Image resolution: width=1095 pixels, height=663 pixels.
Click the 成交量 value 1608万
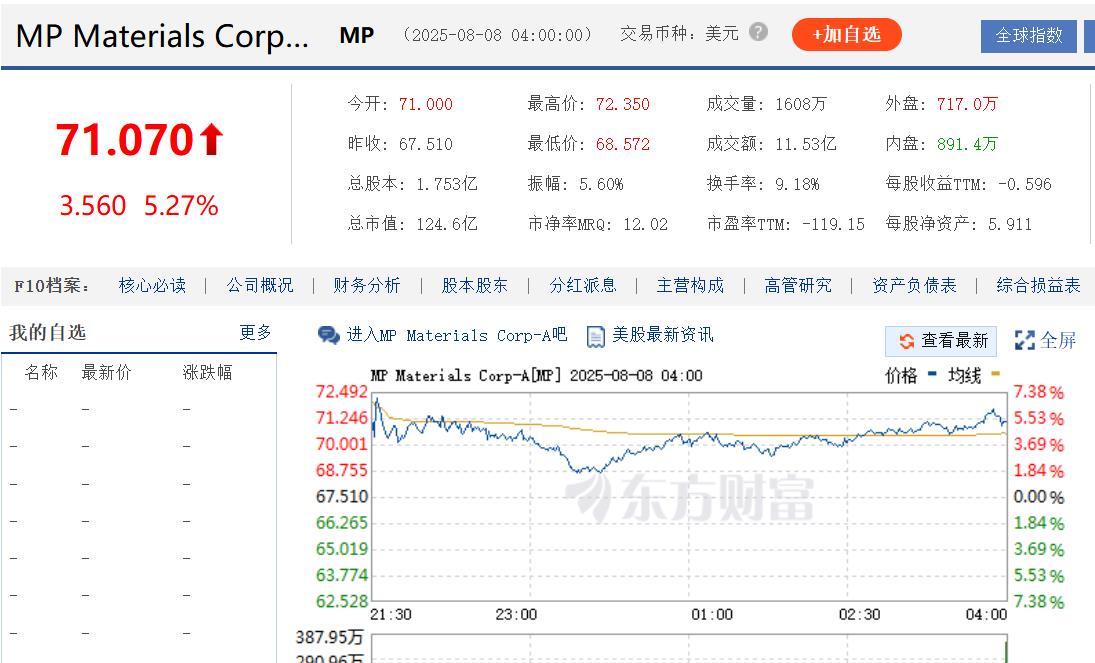click(x=800, y=104)
